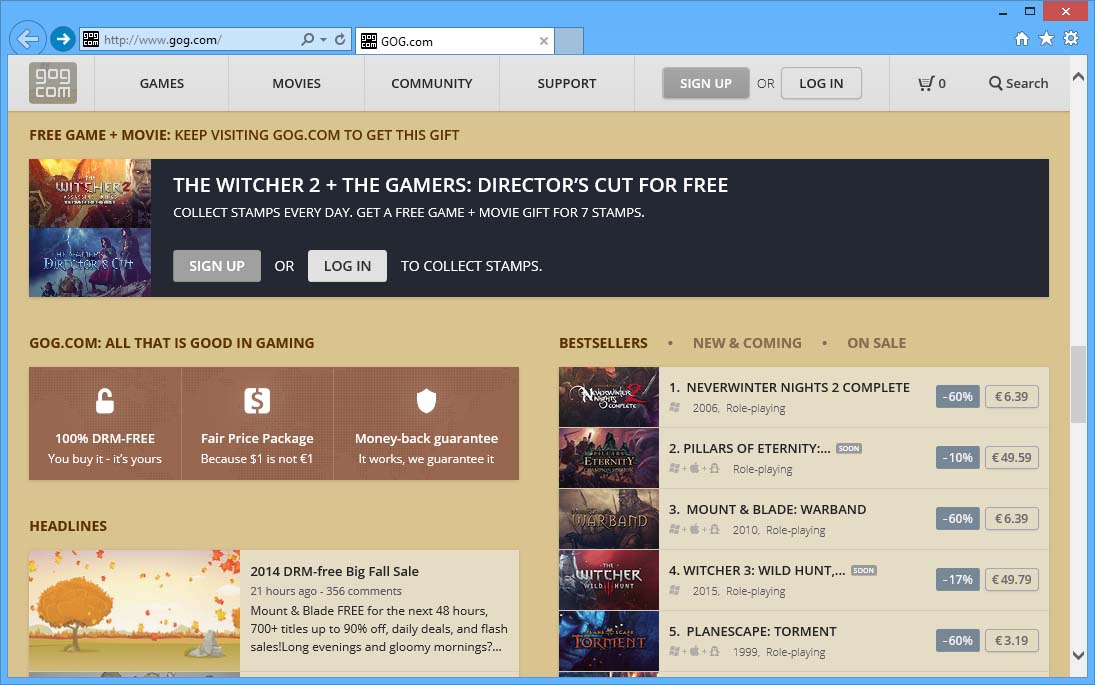Click the GOG.com logo

click(x=53, y=83)
